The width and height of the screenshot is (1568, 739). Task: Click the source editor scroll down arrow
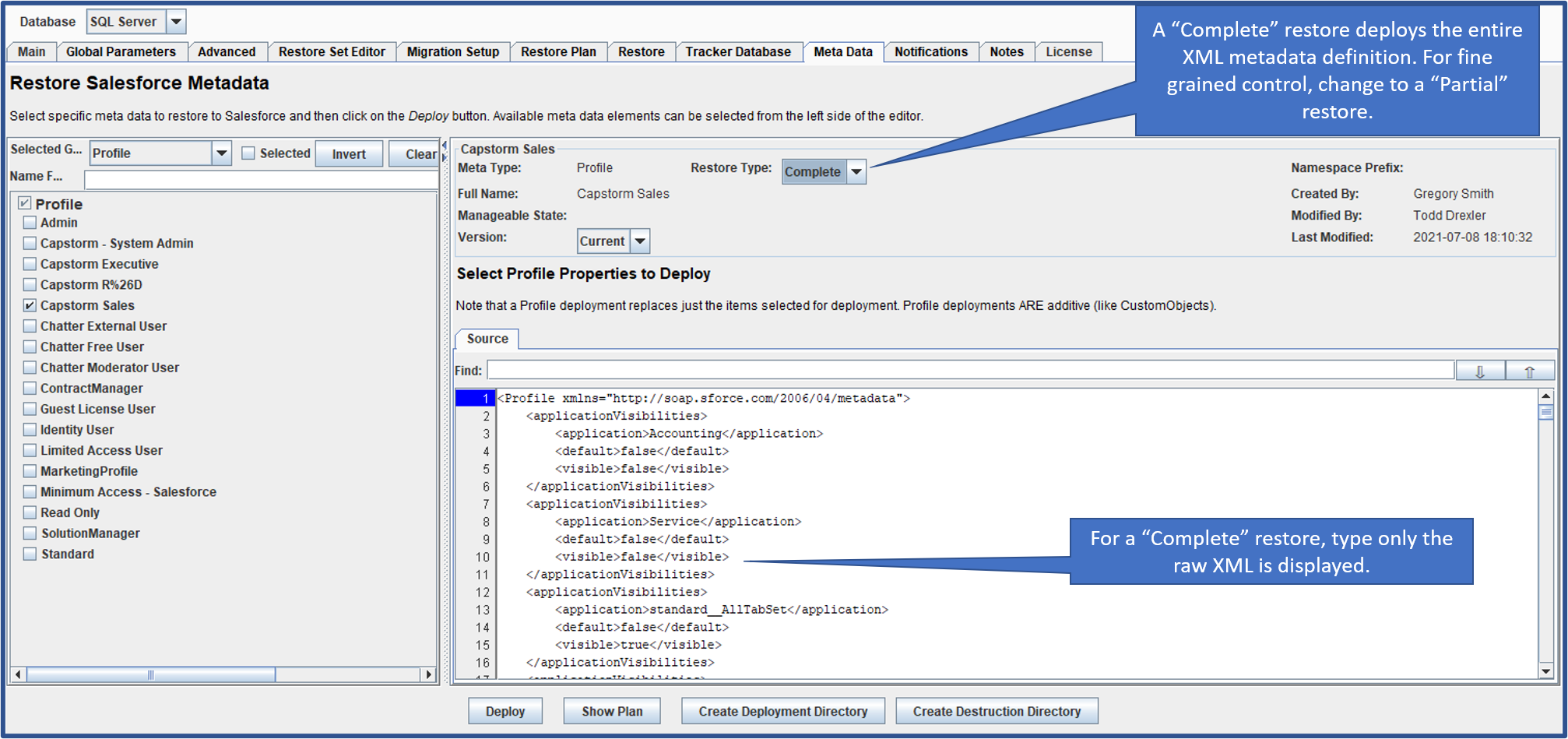point(1546,670)
